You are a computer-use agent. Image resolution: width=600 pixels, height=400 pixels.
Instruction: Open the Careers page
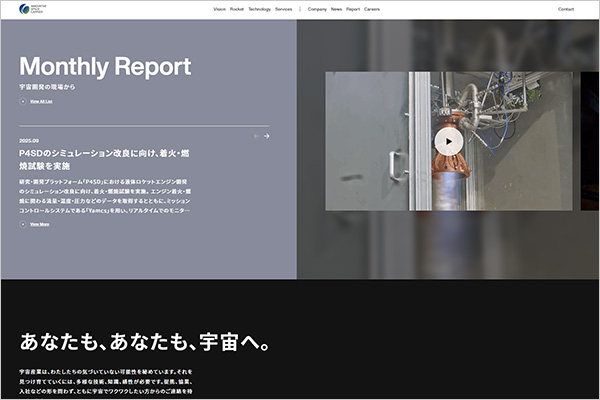coord(372,9)
